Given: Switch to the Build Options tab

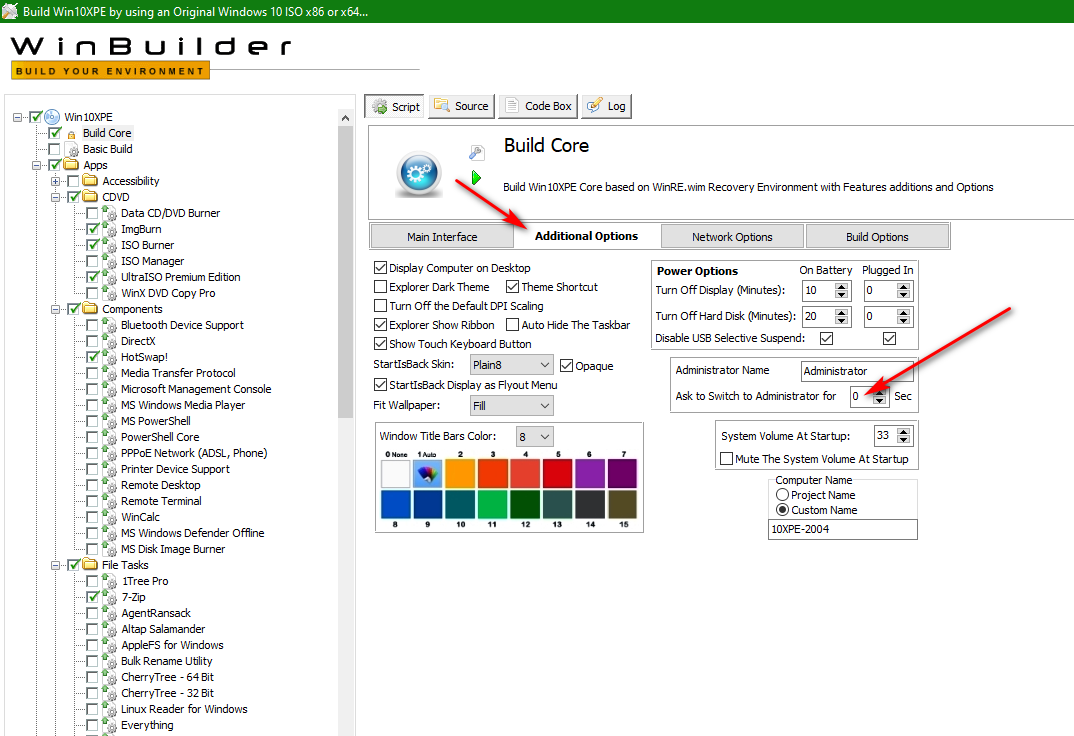Looking at the screenshot, I should 877,237.
